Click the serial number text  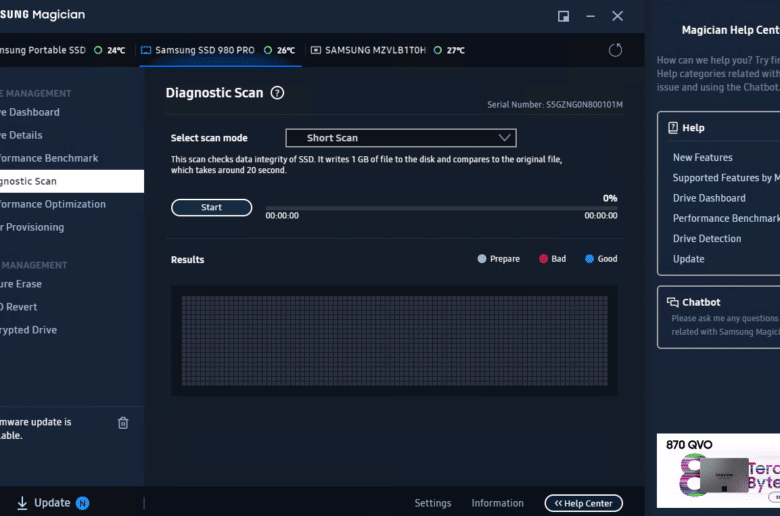555,104
